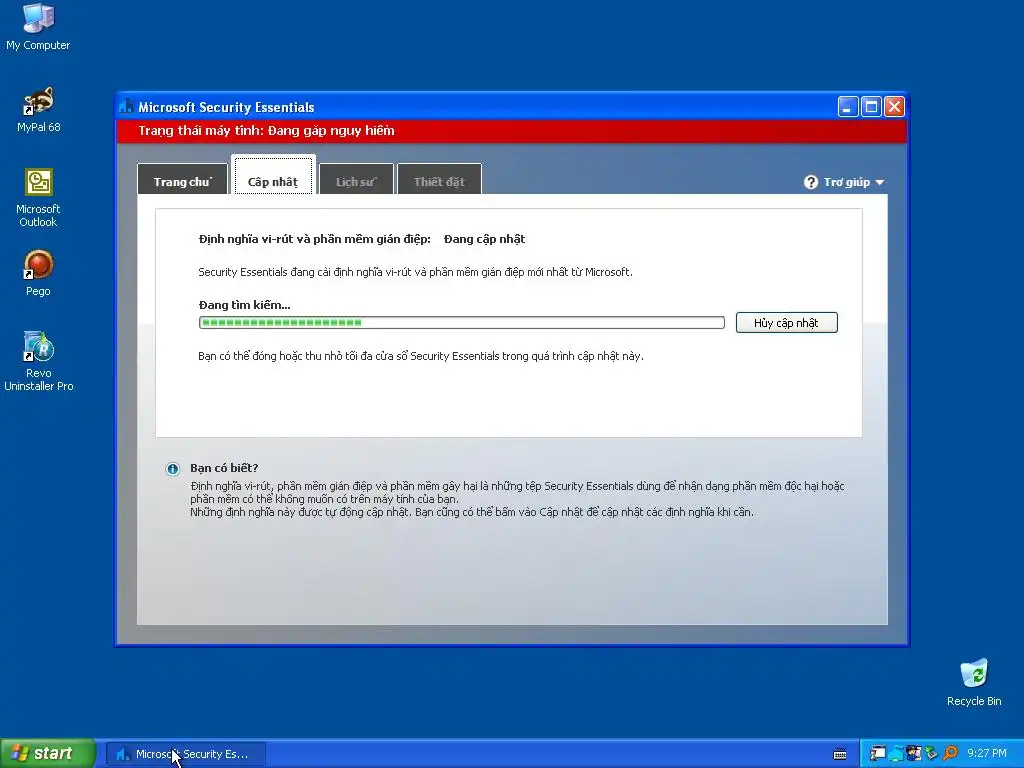
Task: Maximize the Security Essentials window
Action: (871, 106)
